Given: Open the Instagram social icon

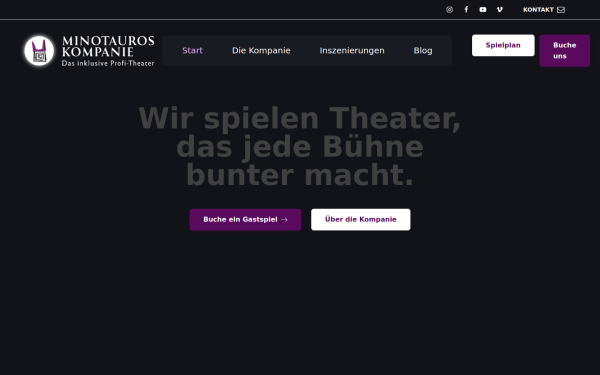Looking at the screenshot, I should 449,10.
